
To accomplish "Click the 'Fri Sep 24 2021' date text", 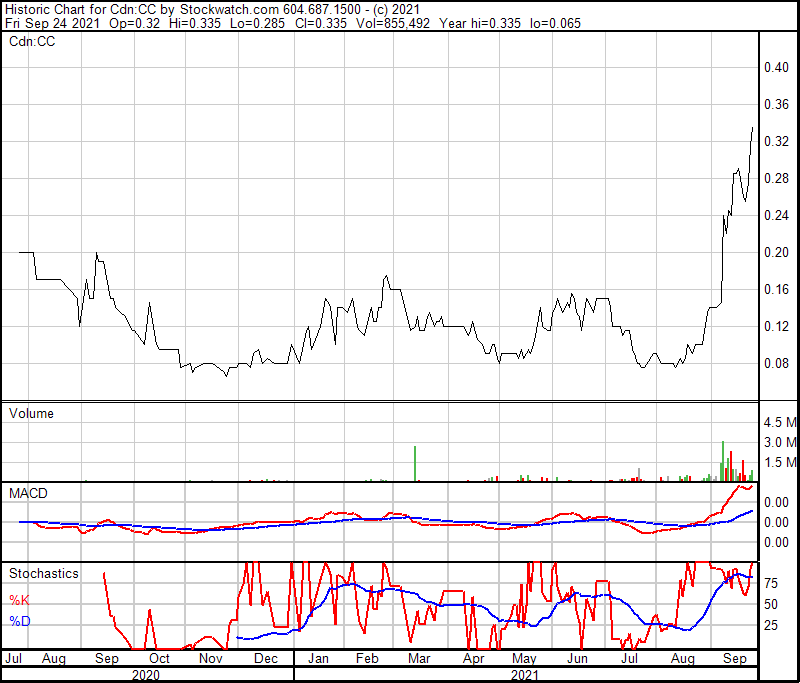I will (52, 23).
